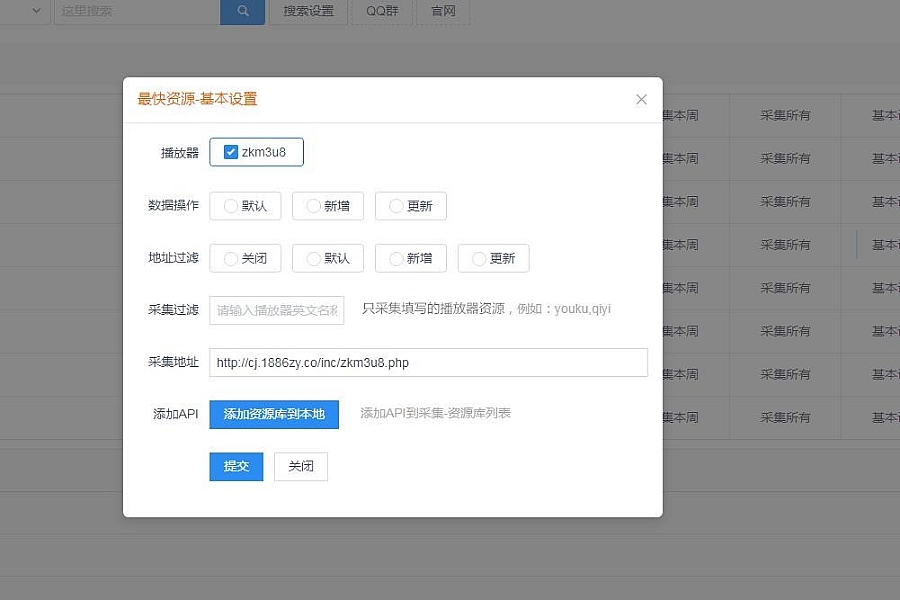The width and height of the screenshot is (900, 600).
Task: Open the QQ群 toolbar link
Action: point(382,11)
